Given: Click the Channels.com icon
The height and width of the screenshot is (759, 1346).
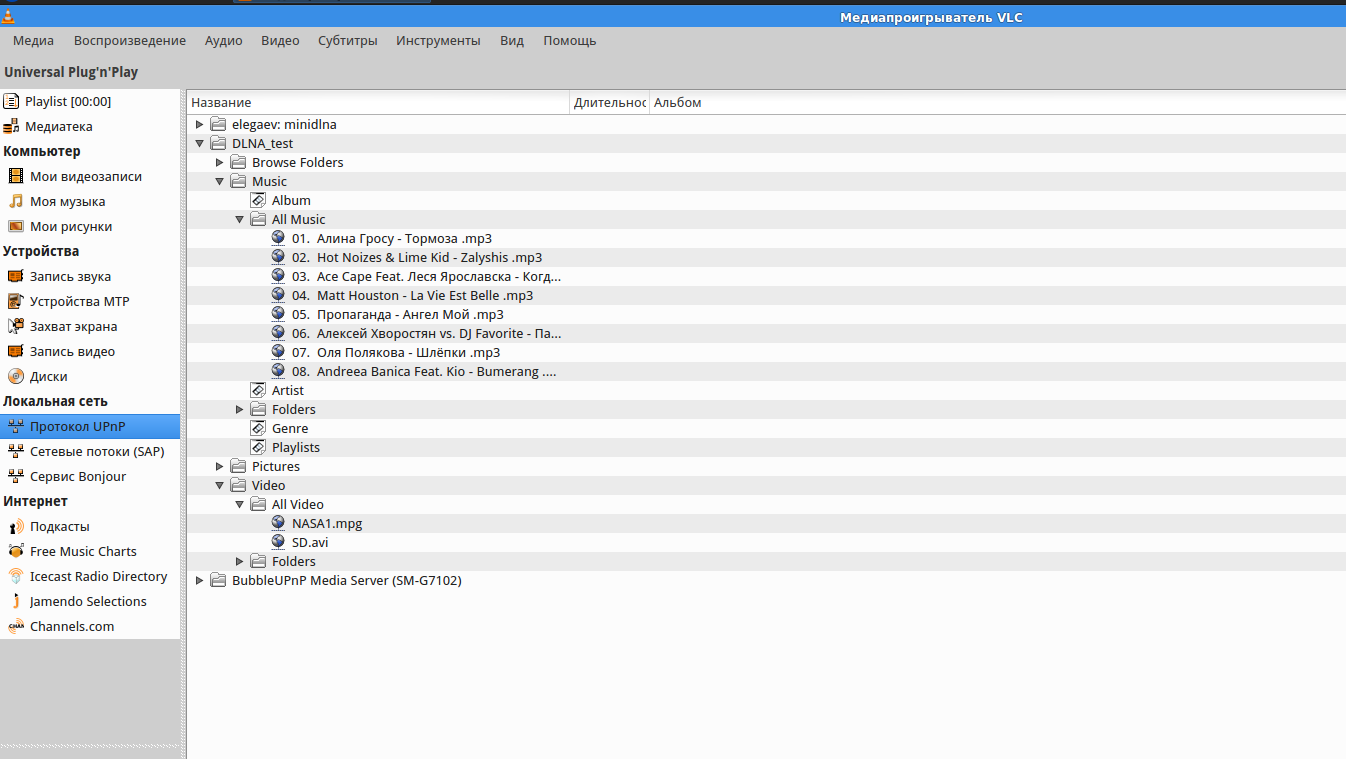Looking at the screenshot, I should click(x=15, y=626).
